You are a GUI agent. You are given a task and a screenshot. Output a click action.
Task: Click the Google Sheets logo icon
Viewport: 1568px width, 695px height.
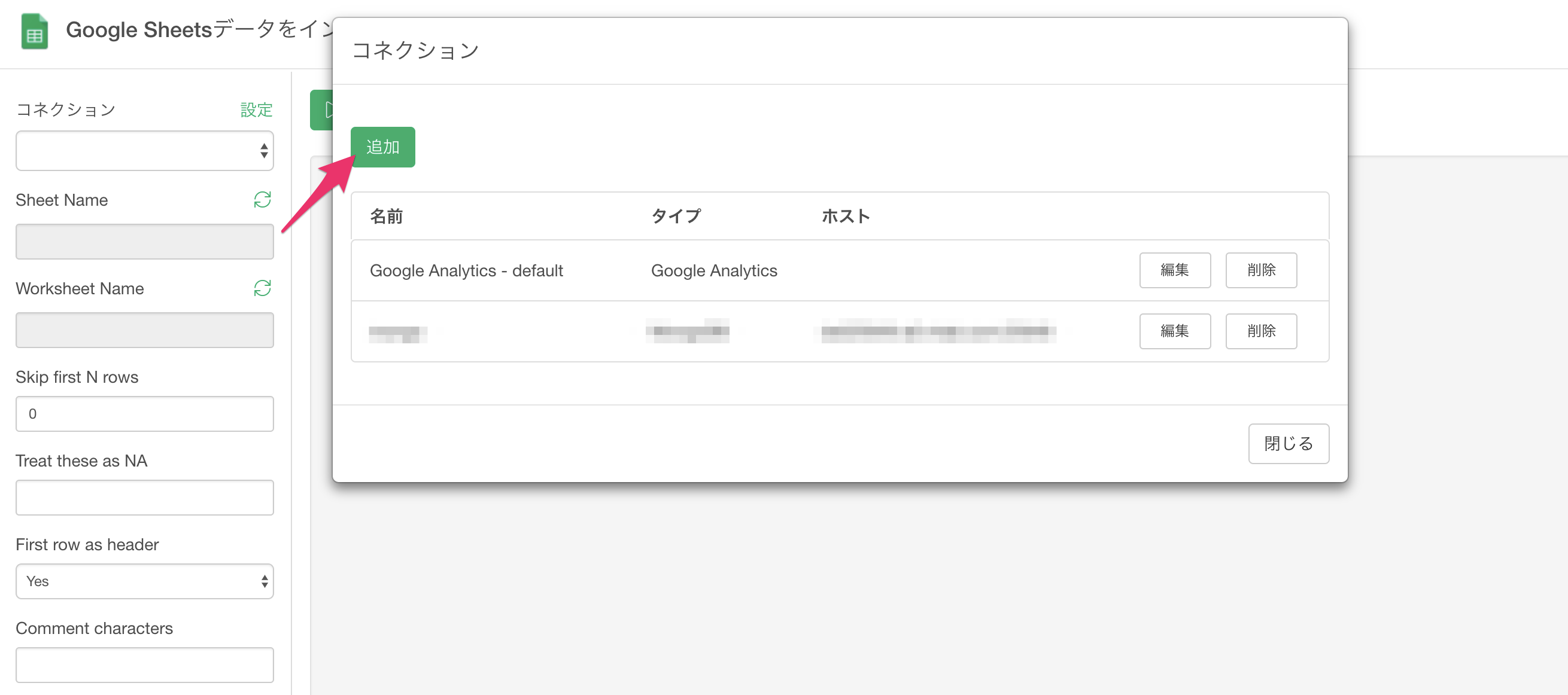point(35,31)
